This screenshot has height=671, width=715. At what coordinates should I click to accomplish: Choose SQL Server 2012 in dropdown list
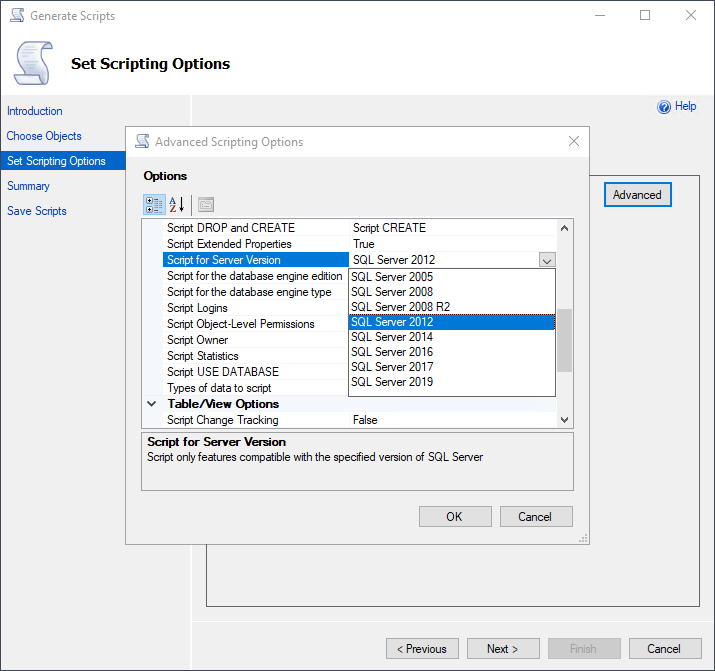[452, 322]
